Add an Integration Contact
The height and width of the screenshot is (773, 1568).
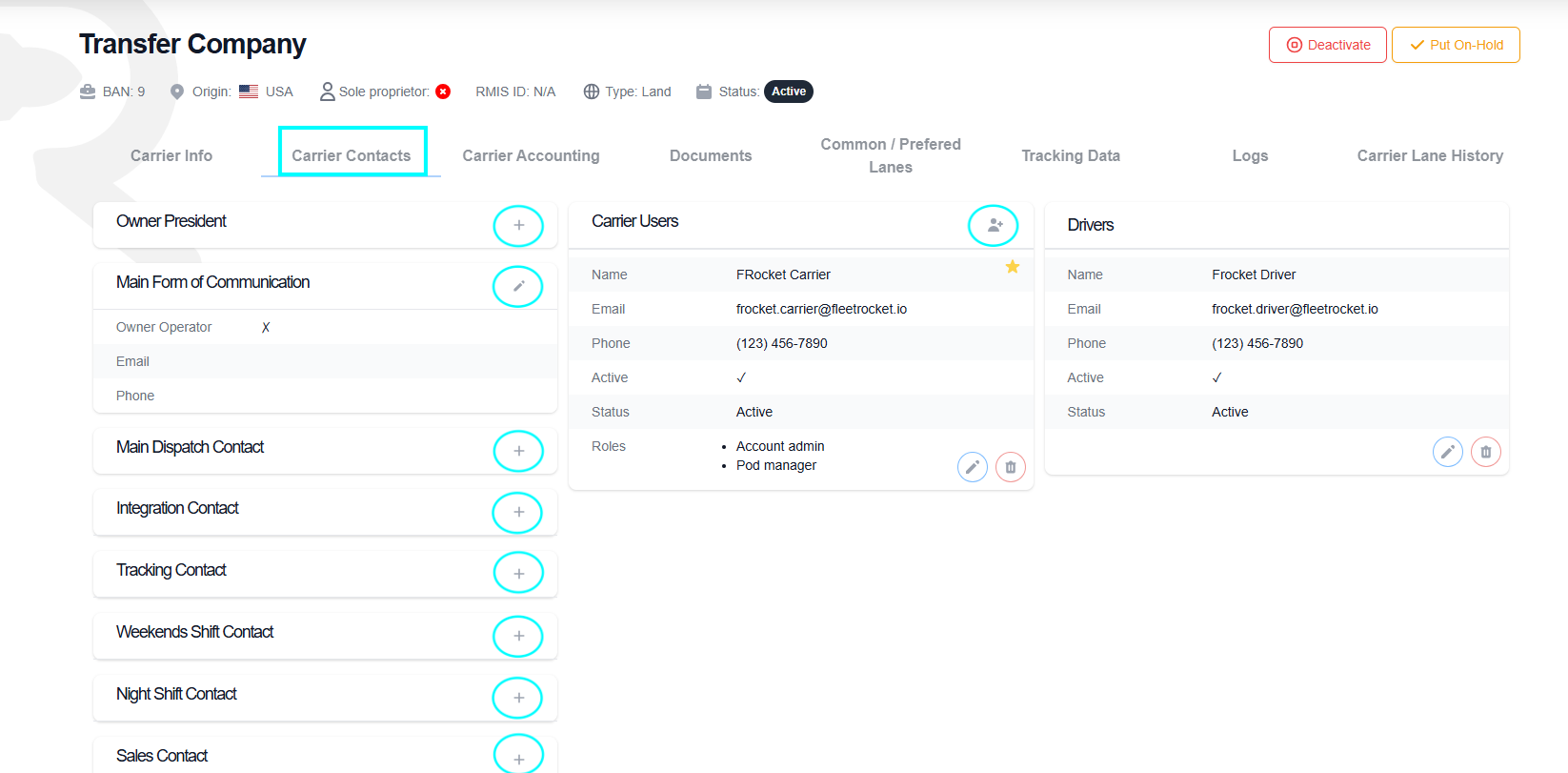(x=518, y=513)
